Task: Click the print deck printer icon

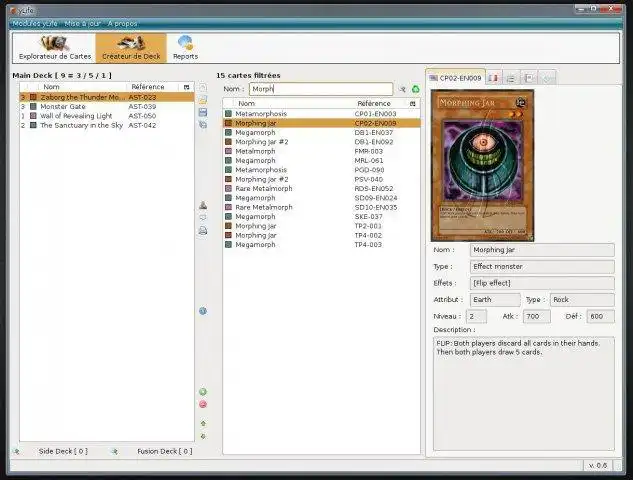Action: pos(203,231)
